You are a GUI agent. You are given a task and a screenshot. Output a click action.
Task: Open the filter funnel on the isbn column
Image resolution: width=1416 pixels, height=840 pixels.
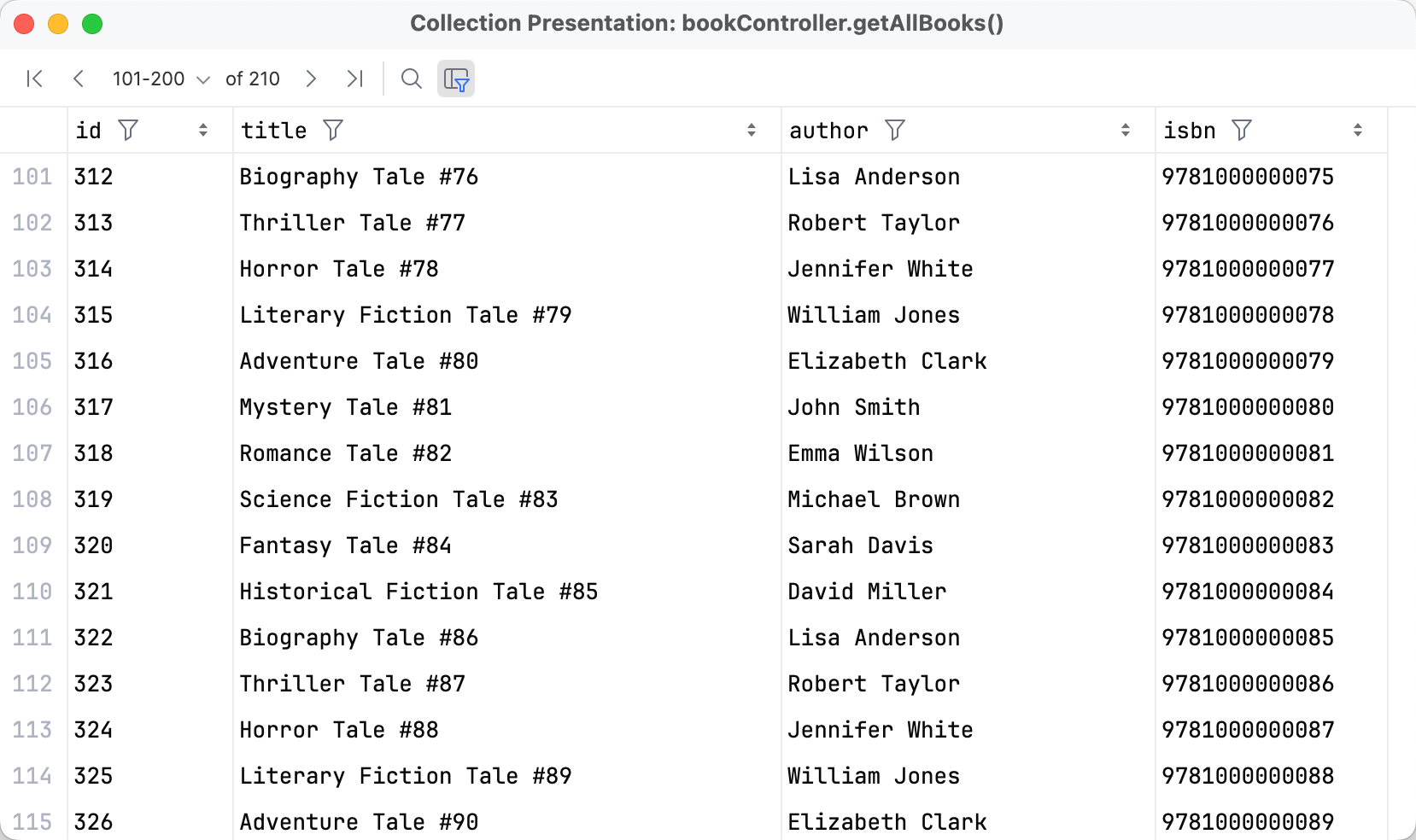click(1242, 130)
